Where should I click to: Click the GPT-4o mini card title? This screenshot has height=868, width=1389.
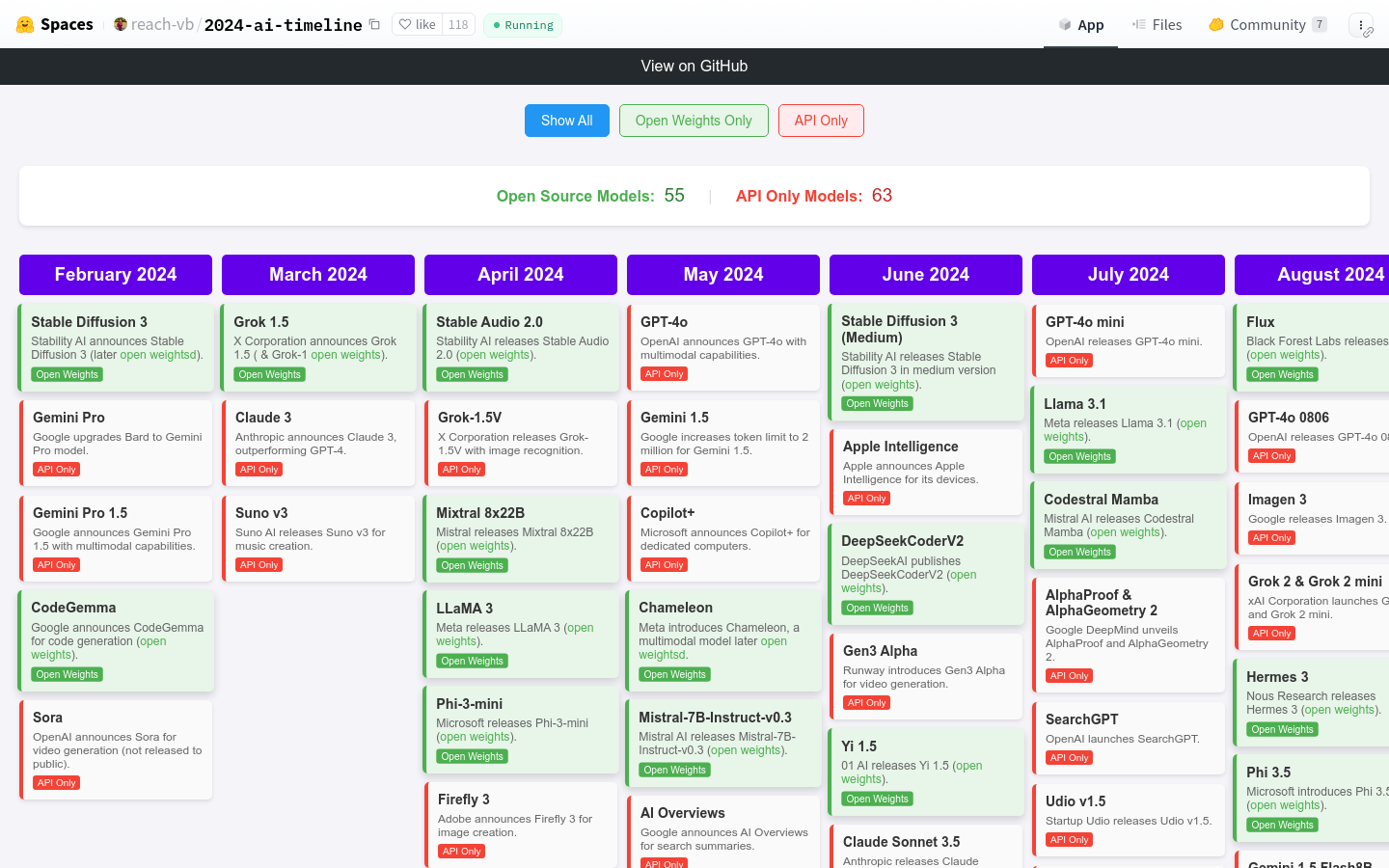pyautogui.click(x=1085, y=322)
